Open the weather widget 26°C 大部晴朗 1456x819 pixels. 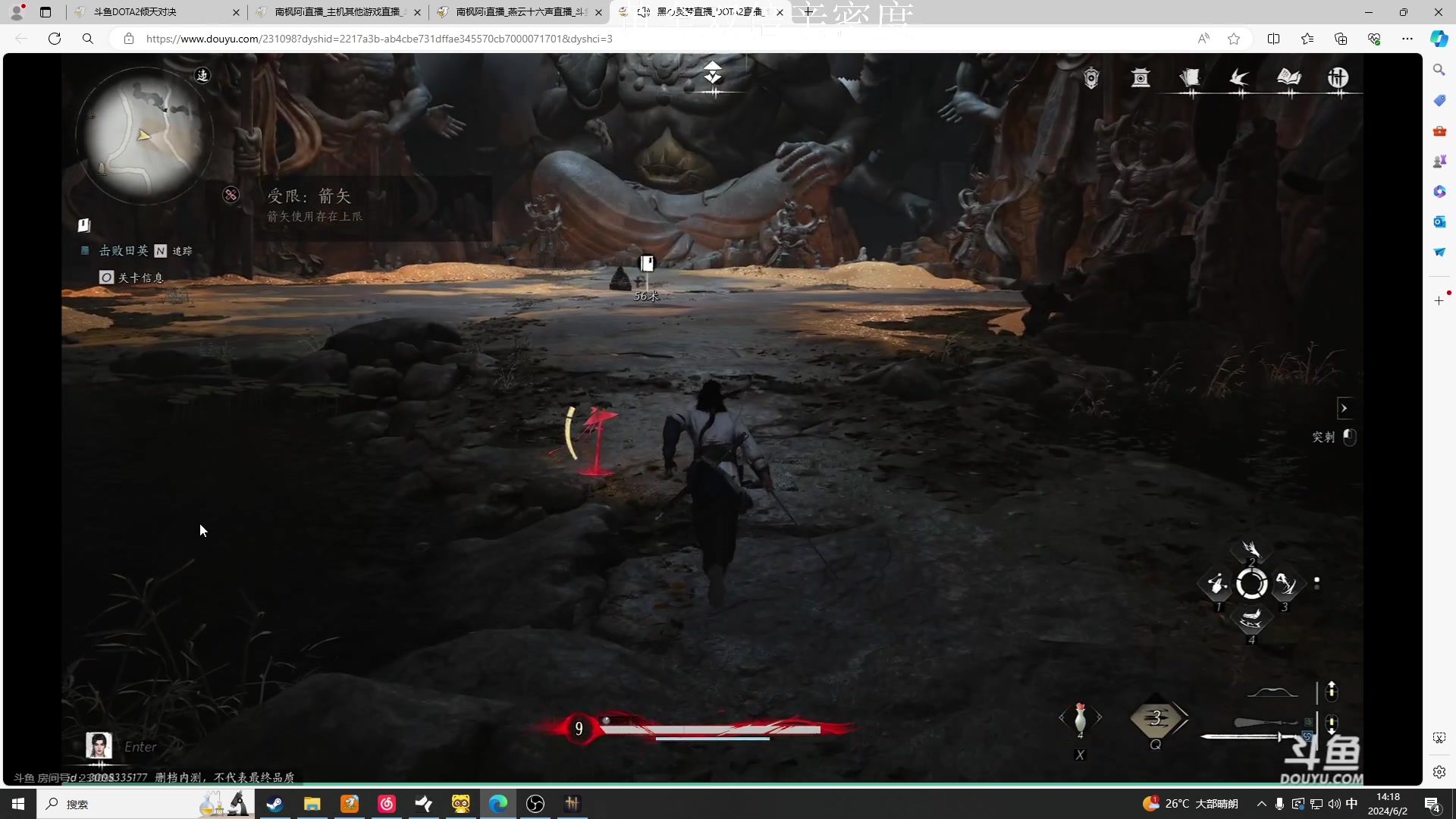pyautogui.click(x=1191, y=804)
